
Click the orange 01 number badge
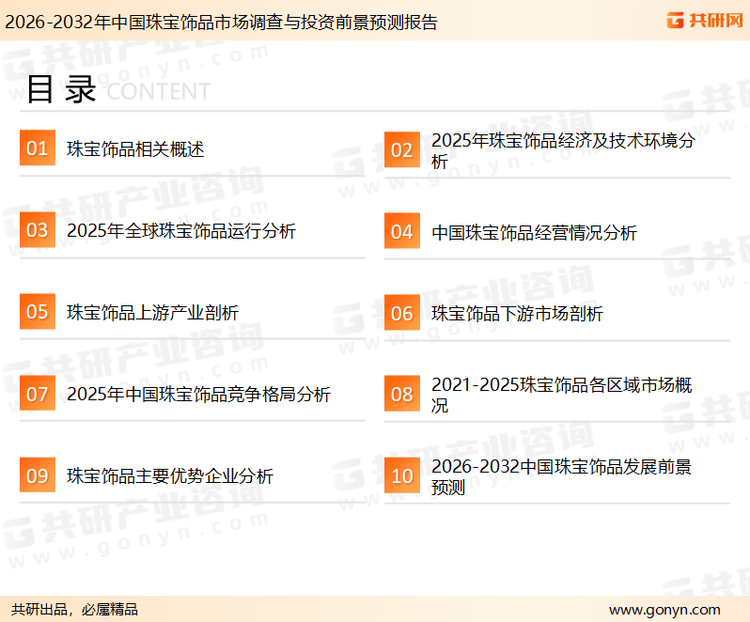coord(37,149)
